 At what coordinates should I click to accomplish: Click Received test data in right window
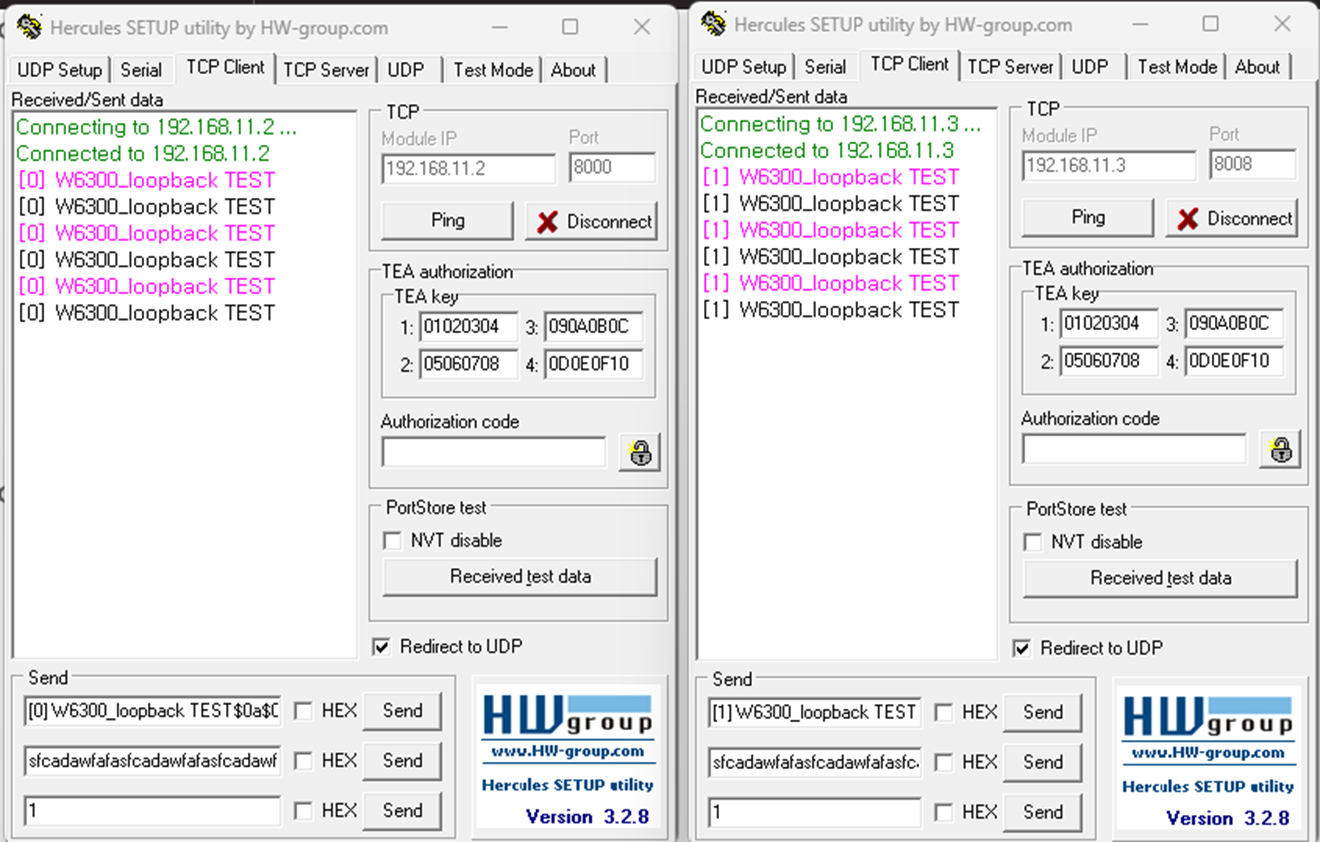pyautogui.click(x=1159, y=578)
